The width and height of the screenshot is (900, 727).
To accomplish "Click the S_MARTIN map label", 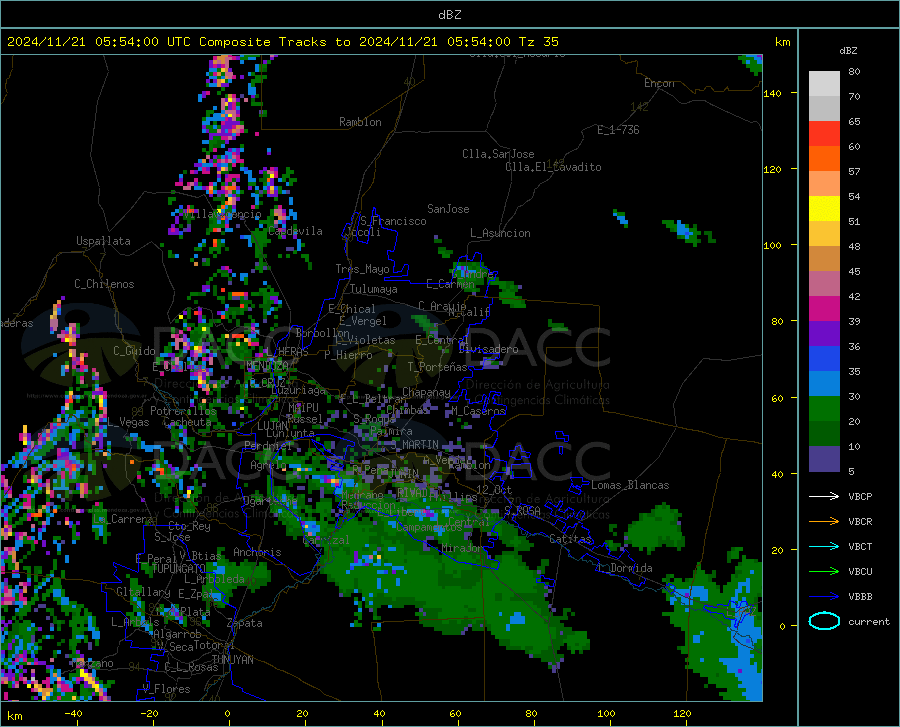I will tap(416, 445).
